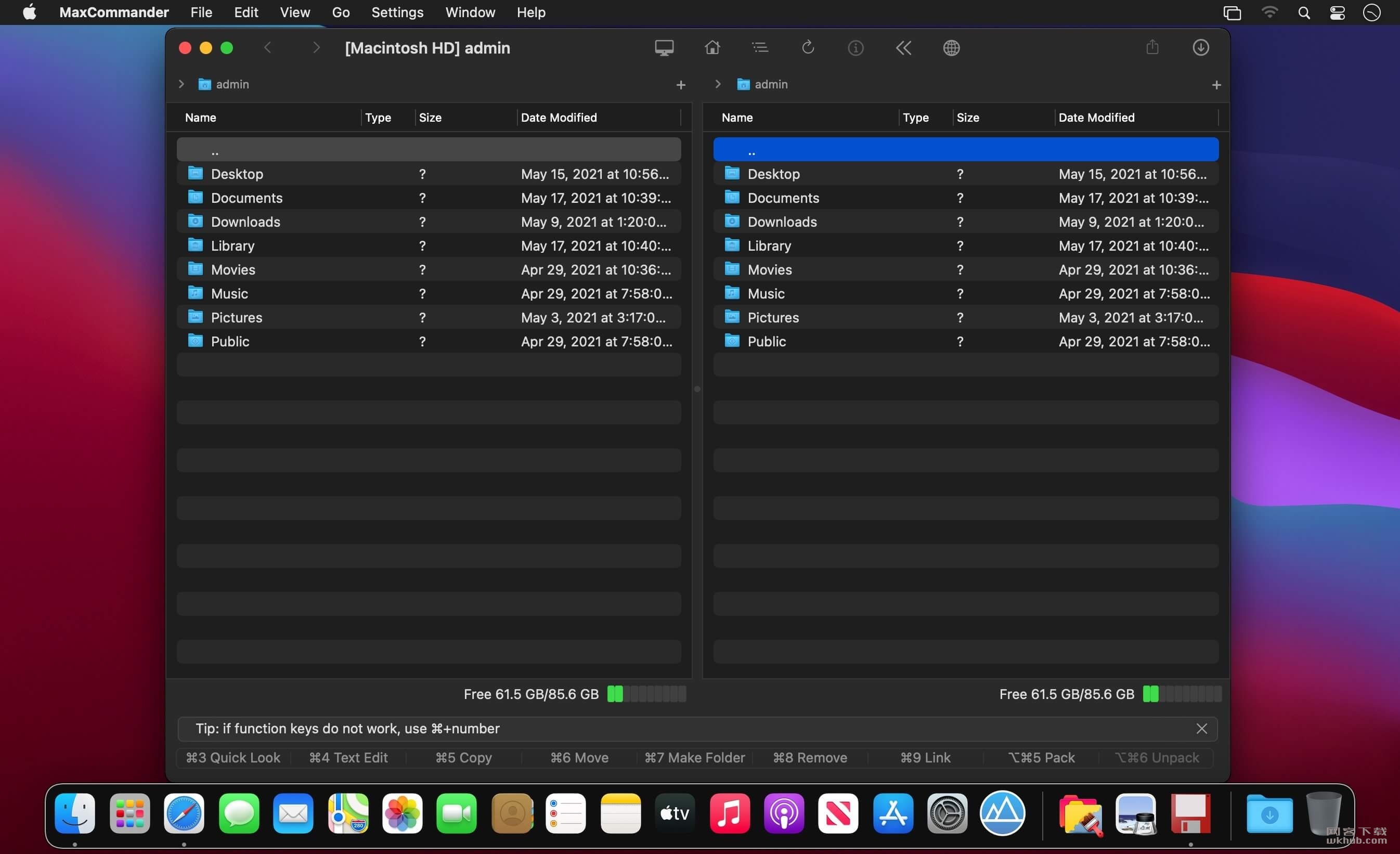
Task: Select the admin tab in right panel
Action: point(762,84)
